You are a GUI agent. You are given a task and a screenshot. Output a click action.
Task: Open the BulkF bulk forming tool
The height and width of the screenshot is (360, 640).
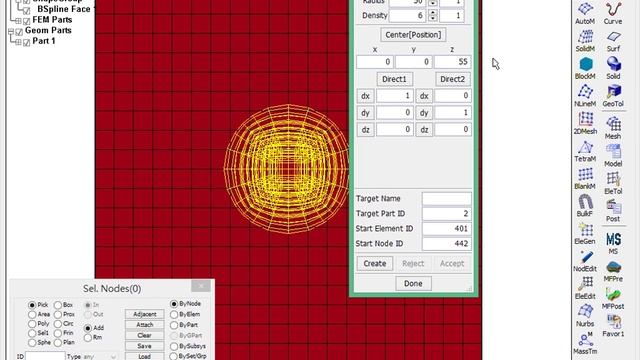585,206
